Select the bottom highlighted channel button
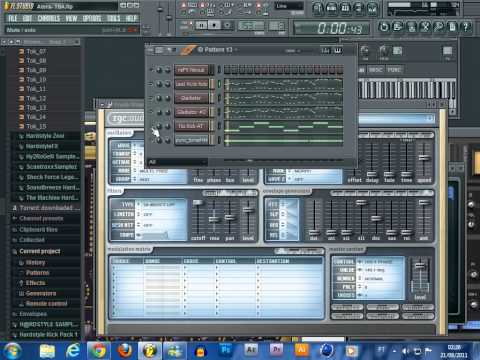Image resolution: width=480 pixels, height=360 pixels. (x=191, y=140)
